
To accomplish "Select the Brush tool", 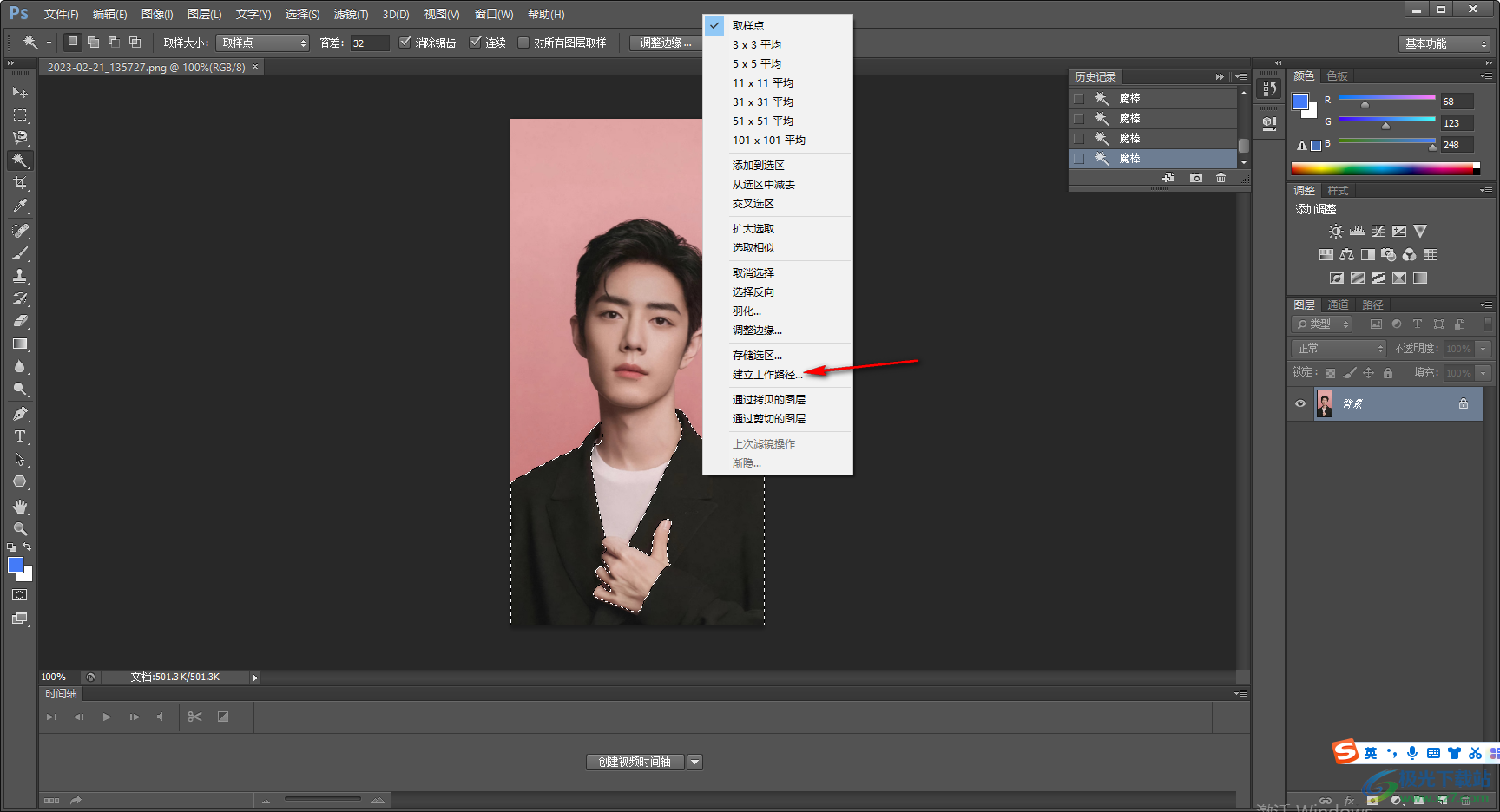I will [x=20, y=253].
